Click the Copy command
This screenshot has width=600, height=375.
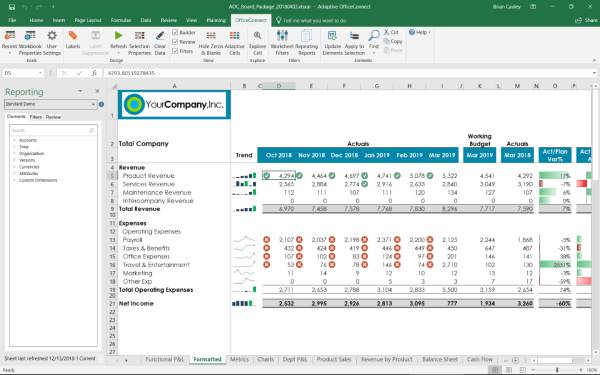coord(393,41)
